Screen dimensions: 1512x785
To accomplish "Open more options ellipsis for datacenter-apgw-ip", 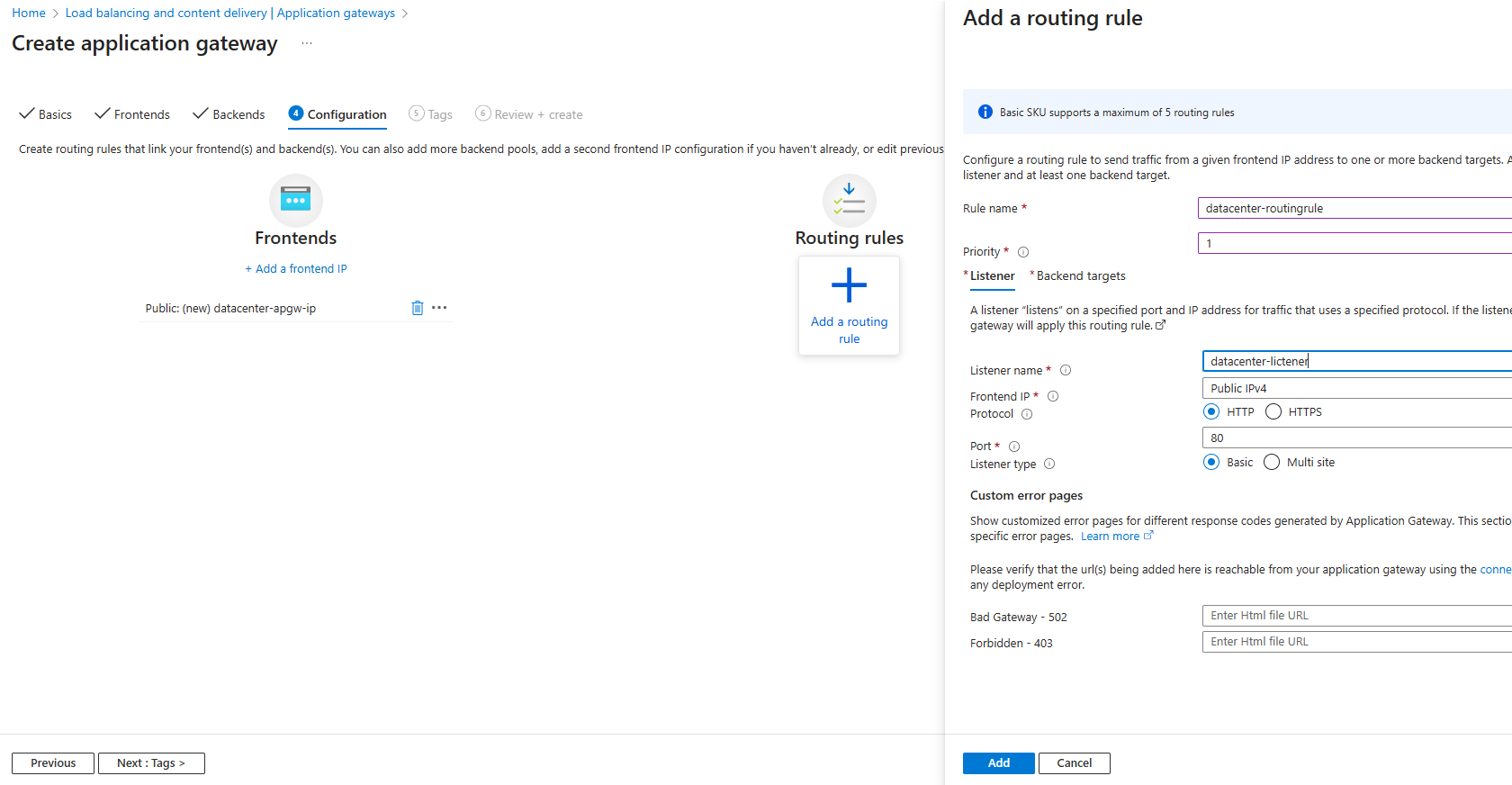I will pos(439,308).
